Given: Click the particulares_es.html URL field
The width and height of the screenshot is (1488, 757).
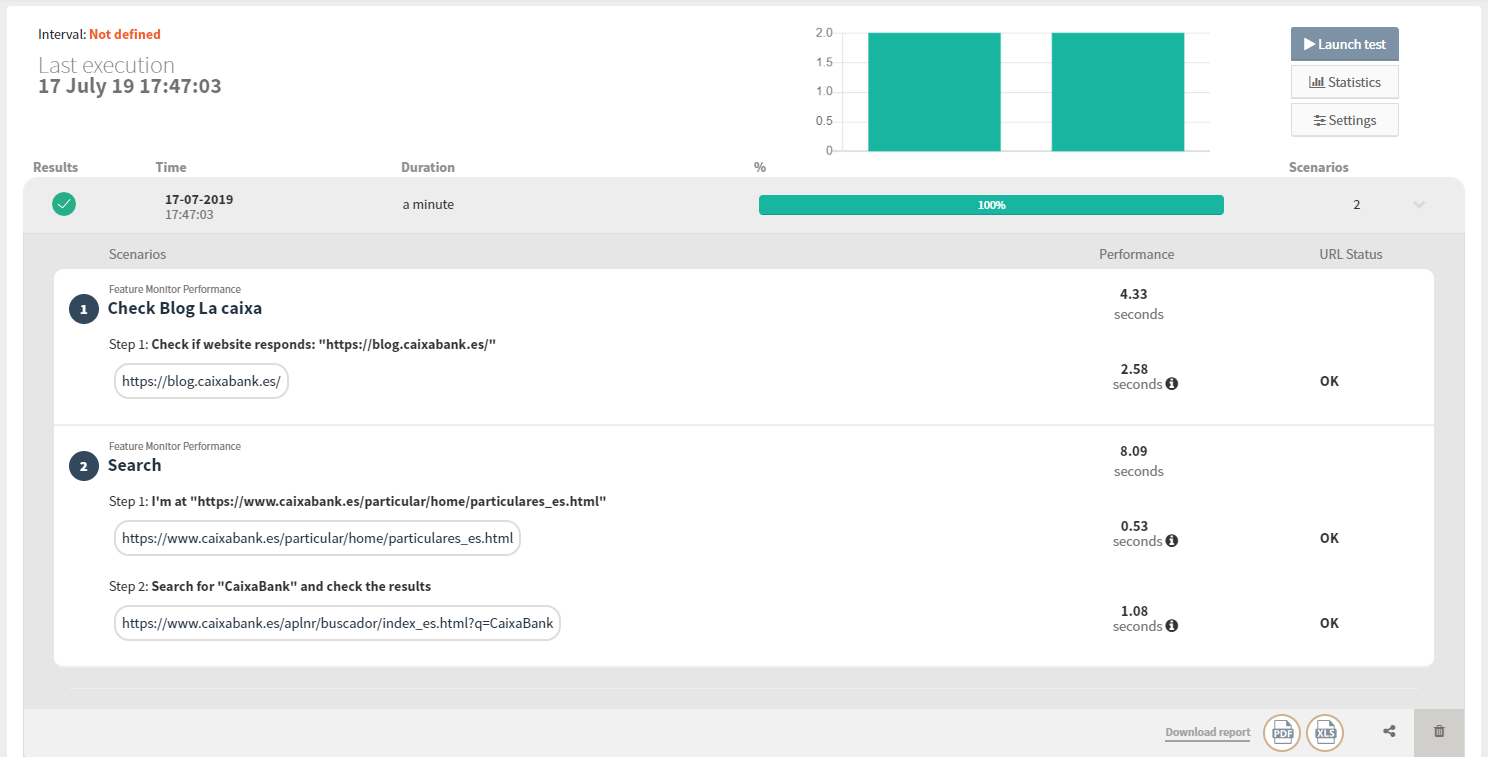Looking at the screenshot, I should point(317,538).
